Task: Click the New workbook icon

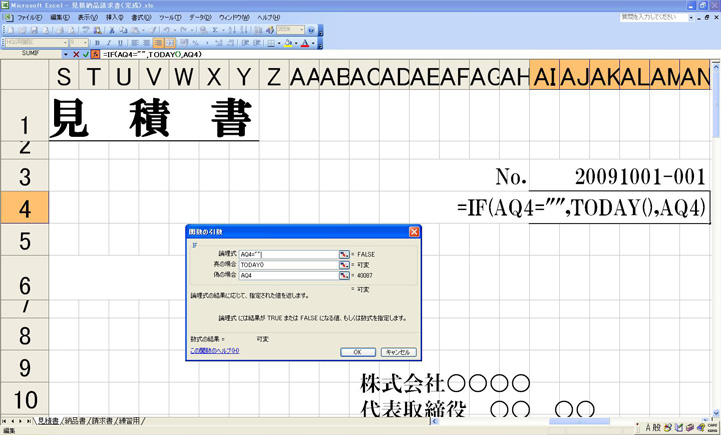Action: pyautogui.click(x=11, y=30)
